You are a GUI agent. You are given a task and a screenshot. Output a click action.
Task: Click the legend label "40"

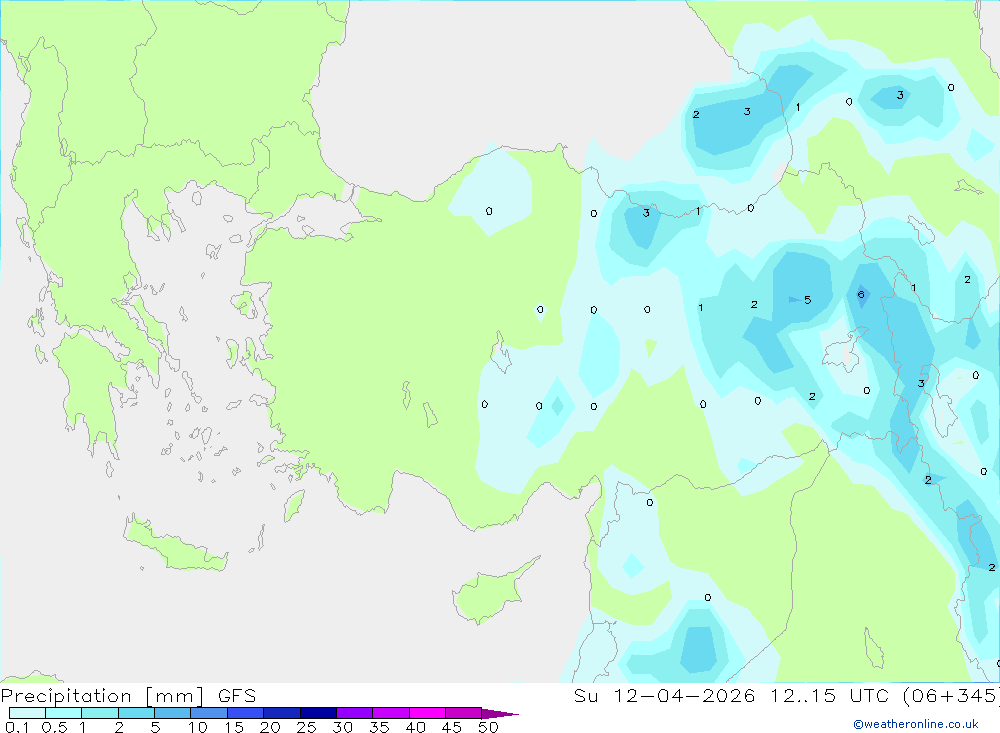tap(416, 727)
